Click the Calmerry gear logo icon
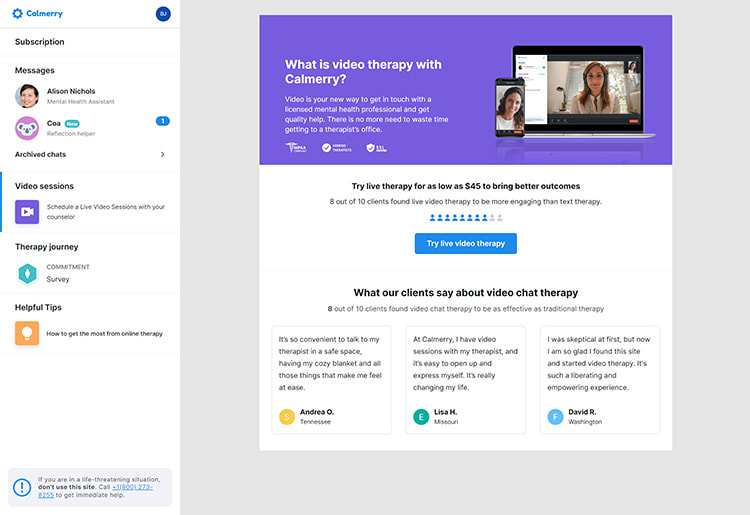The image size is (750, 515). 17,13
